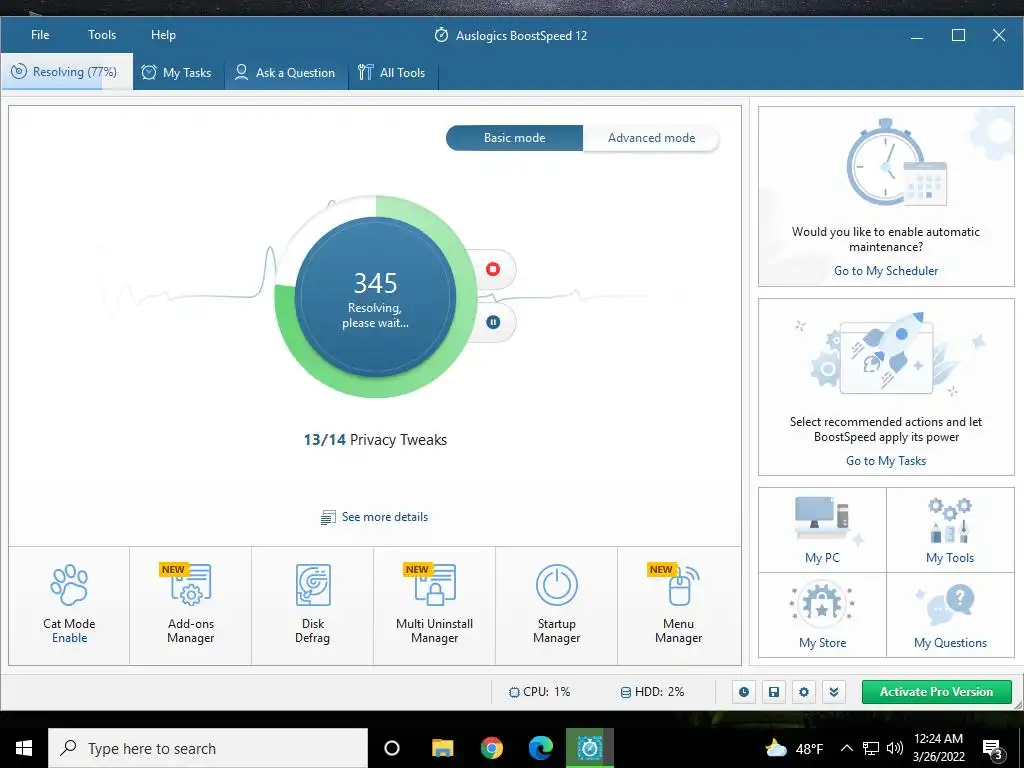This screenshot has width=1024, height=768.
Task: Pause the resolving process
Action: pos(493,322)
